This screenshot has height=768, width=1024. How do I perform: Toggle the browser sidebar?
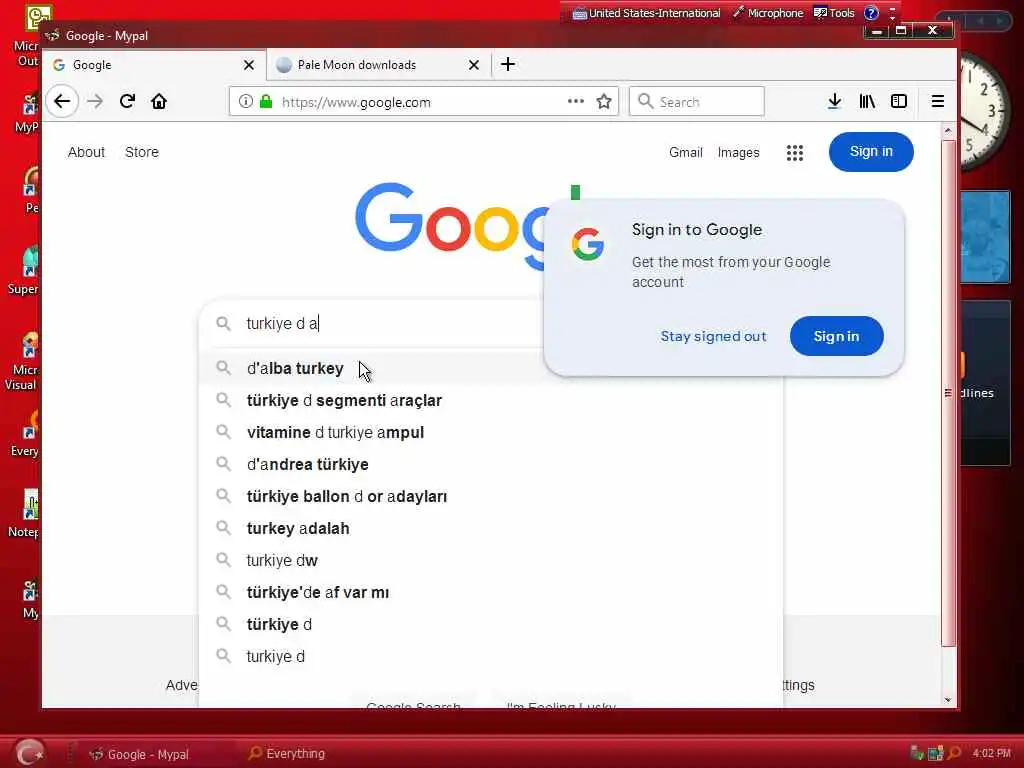pyautogui.click(x=899, y=101)
